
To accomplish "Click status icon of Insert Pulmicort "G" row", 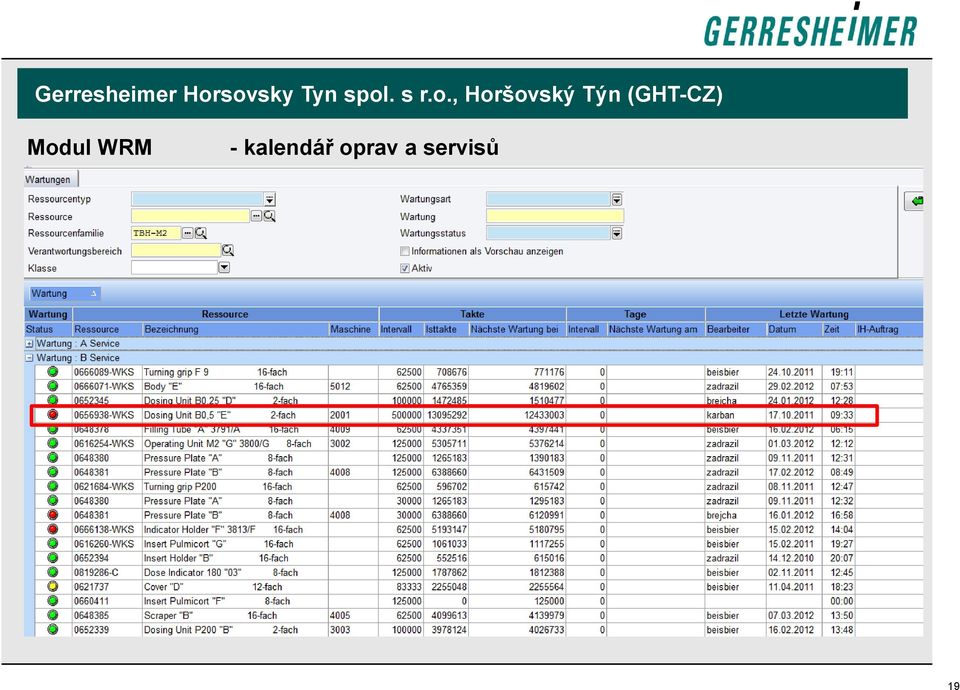I will (x=53, y=544).
